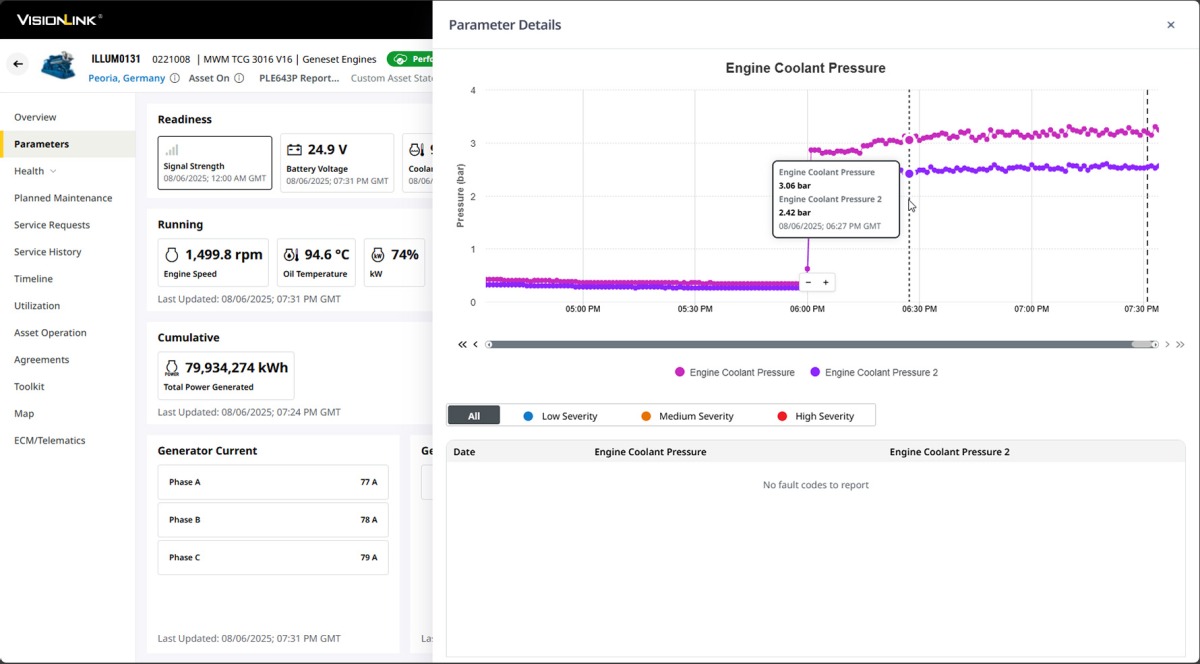Click the info icon next to Asset On

coord(239,78)
